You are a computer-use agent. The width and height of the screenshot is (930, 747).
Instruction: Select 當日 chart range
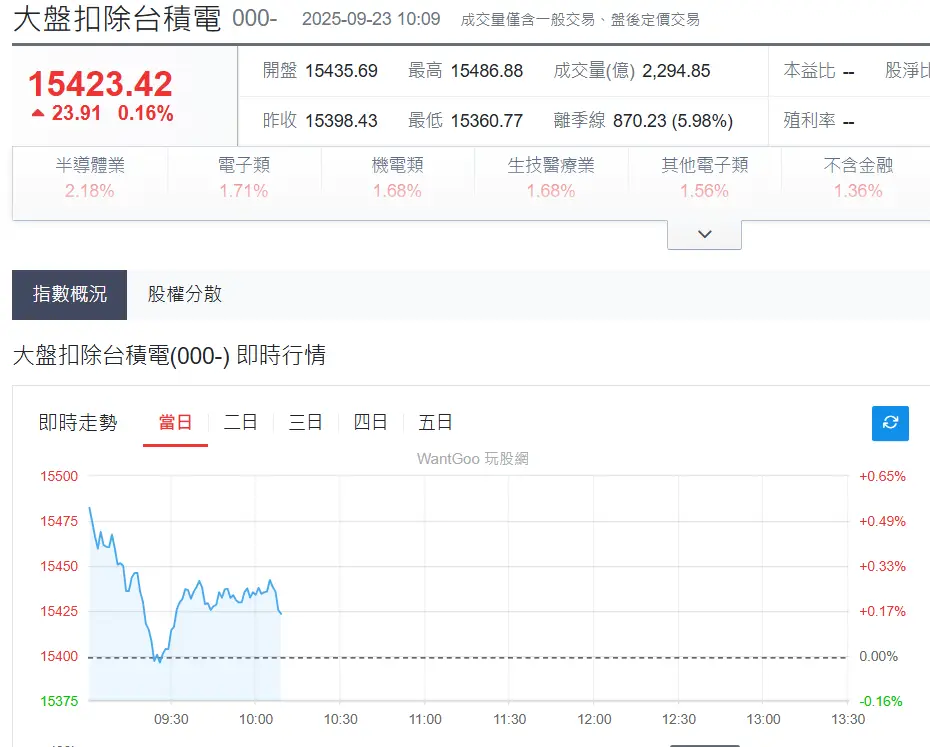coord(175,423)
